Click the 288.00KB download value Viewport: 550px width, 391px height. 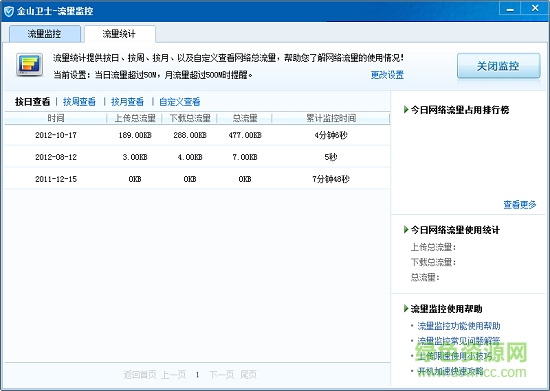190,135
